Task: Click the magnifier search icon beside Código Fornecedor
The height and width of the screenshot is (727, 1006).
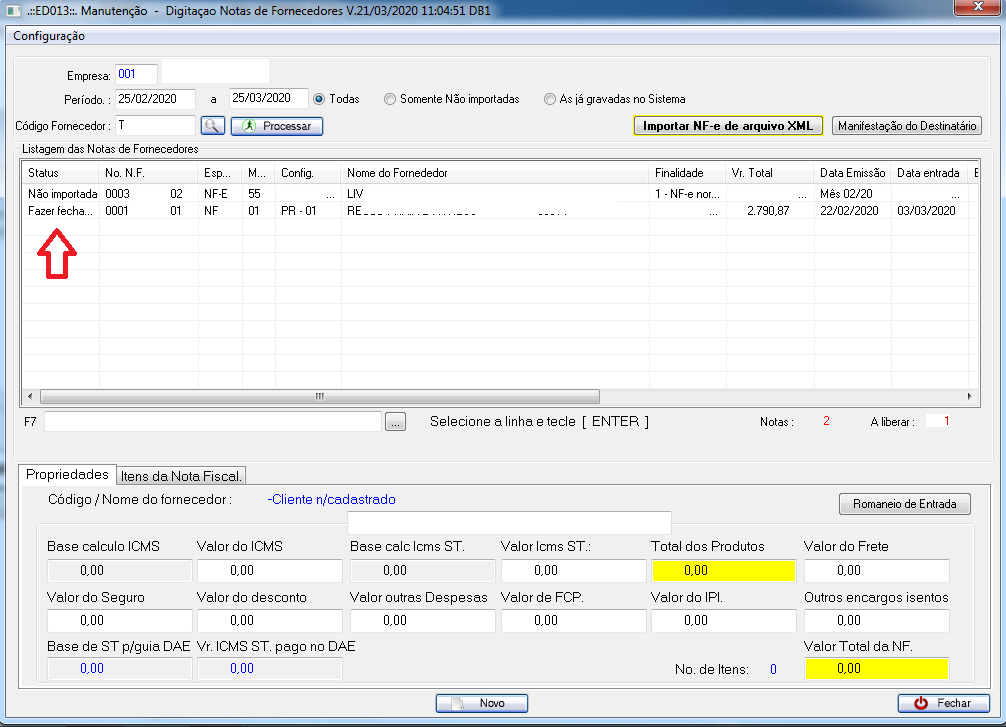Action: (212, 126)
